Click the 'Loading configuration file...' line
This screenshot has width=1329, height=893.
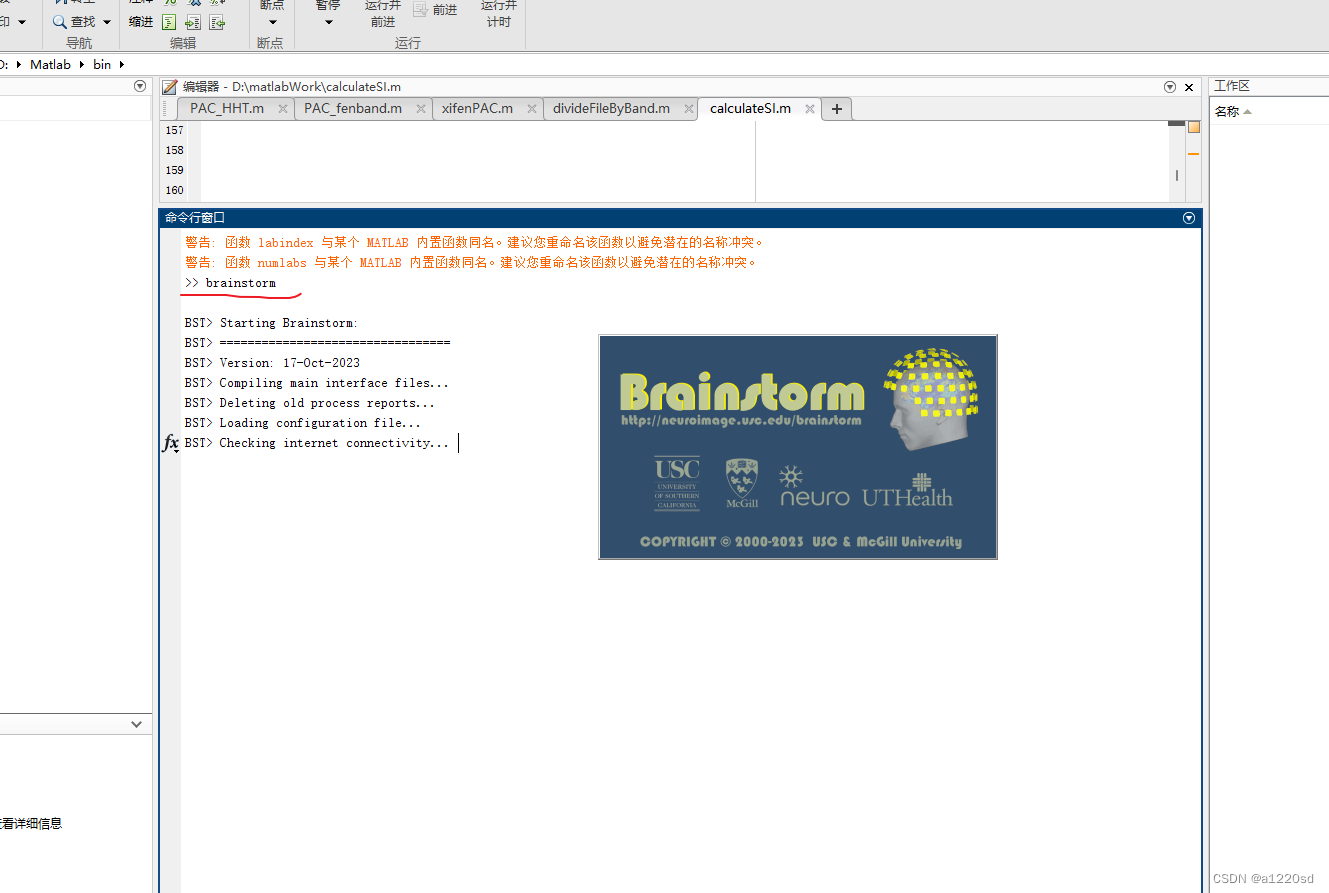pos(302,423)
